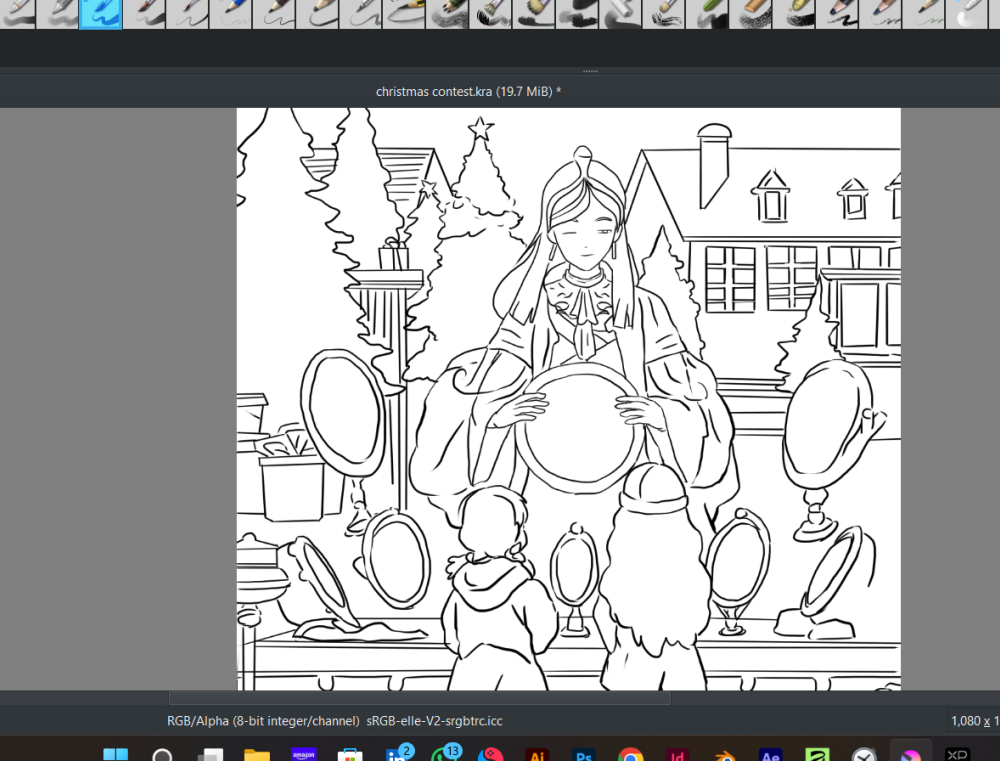Switch to Google Chrome in the taskbar
The width and height of the screenshot is (1000, 761).
coord(629,756)
